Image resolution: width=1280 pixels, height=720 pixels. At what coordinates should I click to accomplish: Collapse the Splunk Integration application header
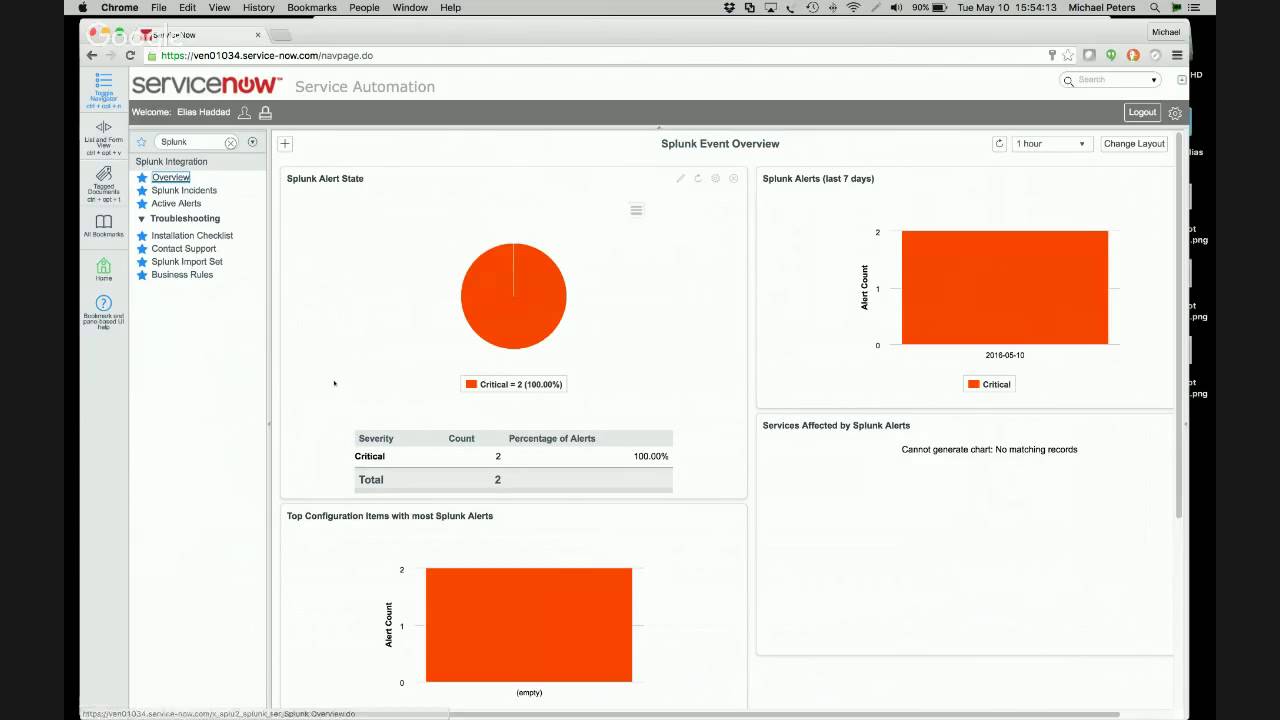(x=172, y=162)
